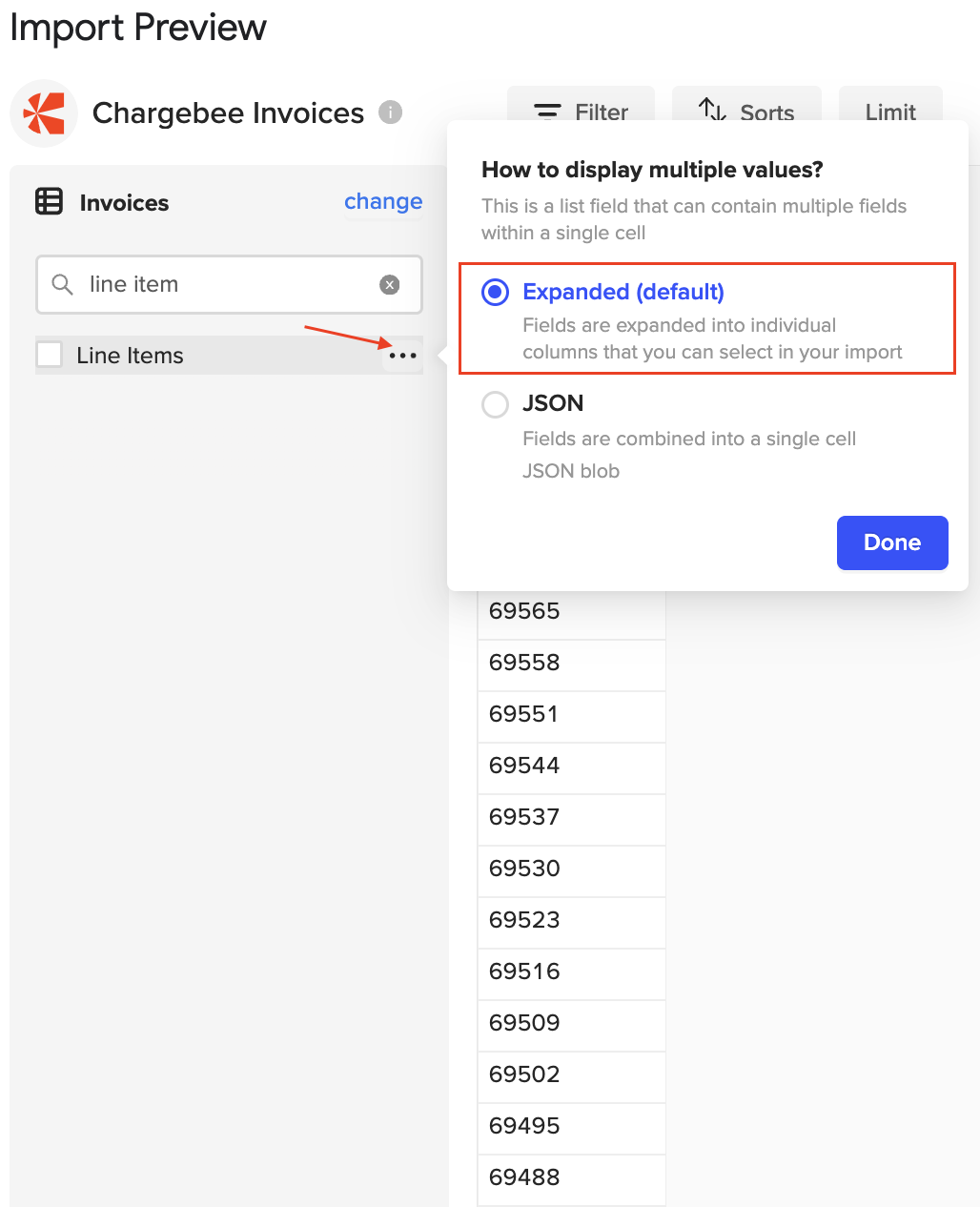Viewport: 980px width, 1207px height.
Task: Select the cell with value 69530
Action: 570,869
